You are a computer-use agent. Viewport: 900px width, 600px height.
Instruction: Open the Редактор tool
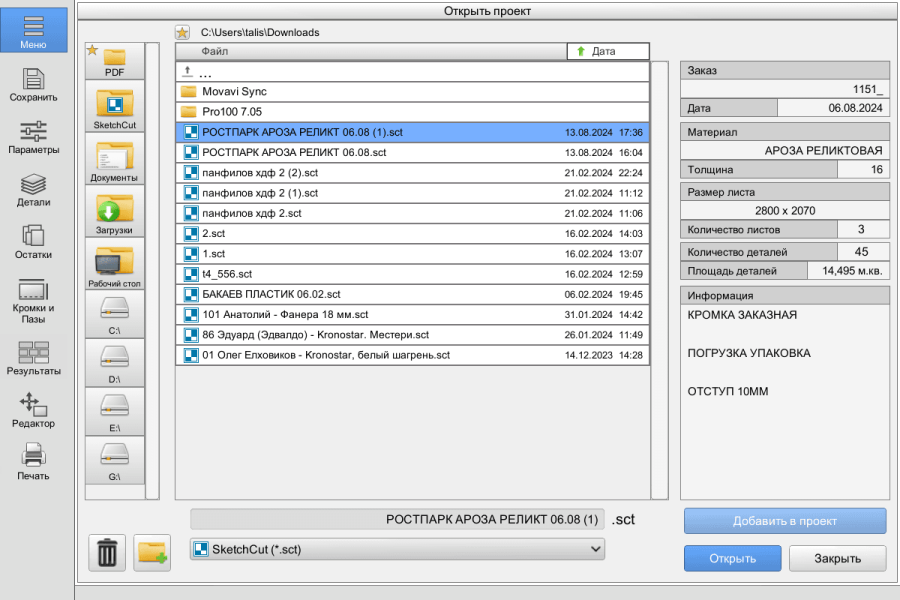33,411
